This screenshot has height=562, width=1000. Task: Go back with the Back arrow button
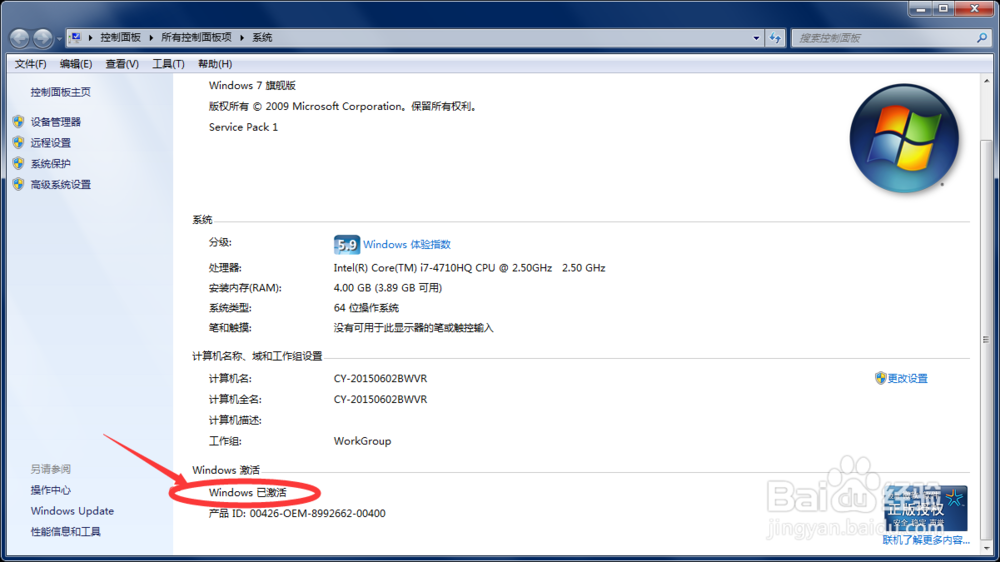coord(19,38)
